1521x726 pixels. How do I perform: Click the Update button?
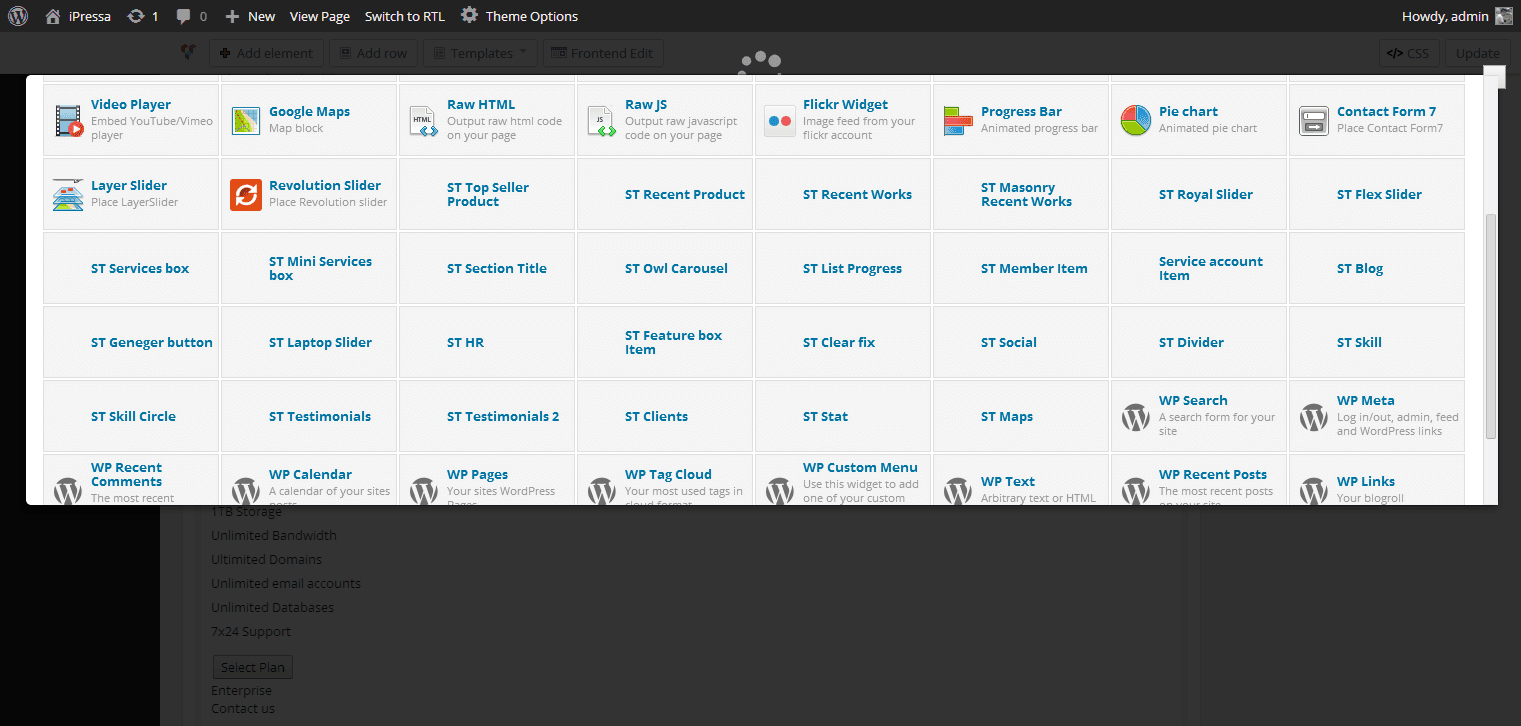pyautogui.click(x=1477, y=53)
